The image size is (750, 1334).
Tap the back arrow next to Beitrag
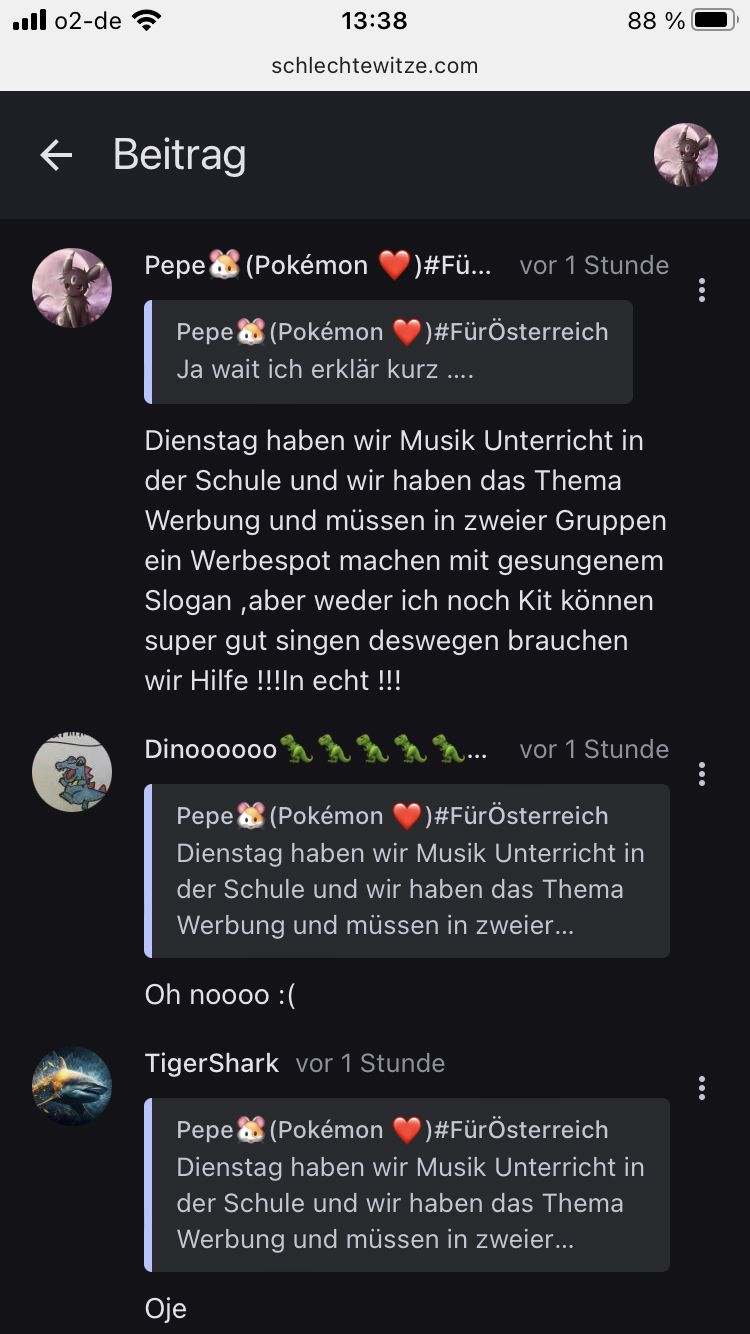click(56, 155)
